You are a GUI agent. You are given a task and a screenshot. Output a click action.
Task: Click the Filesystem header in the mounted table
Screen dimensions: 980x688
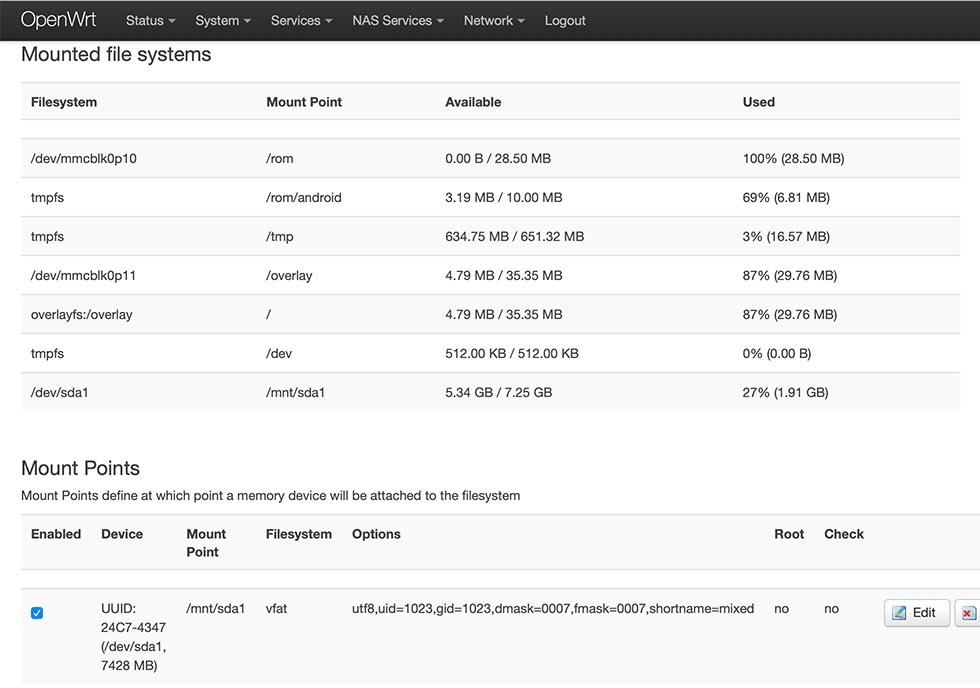pyautogui.click(x=64, y=102)
